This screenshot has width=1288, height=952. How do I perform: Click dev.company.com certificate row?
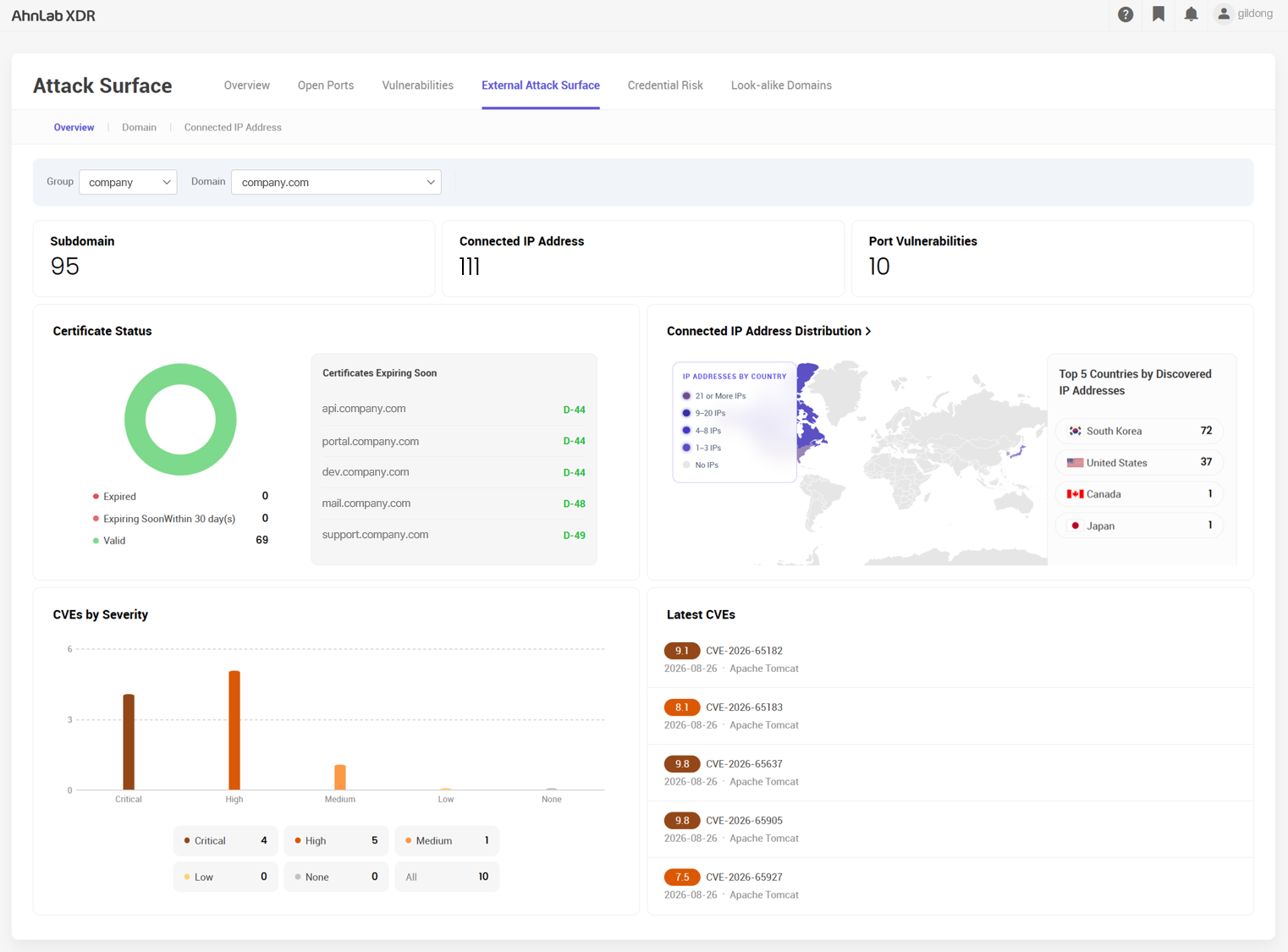(x=454, y=473)
